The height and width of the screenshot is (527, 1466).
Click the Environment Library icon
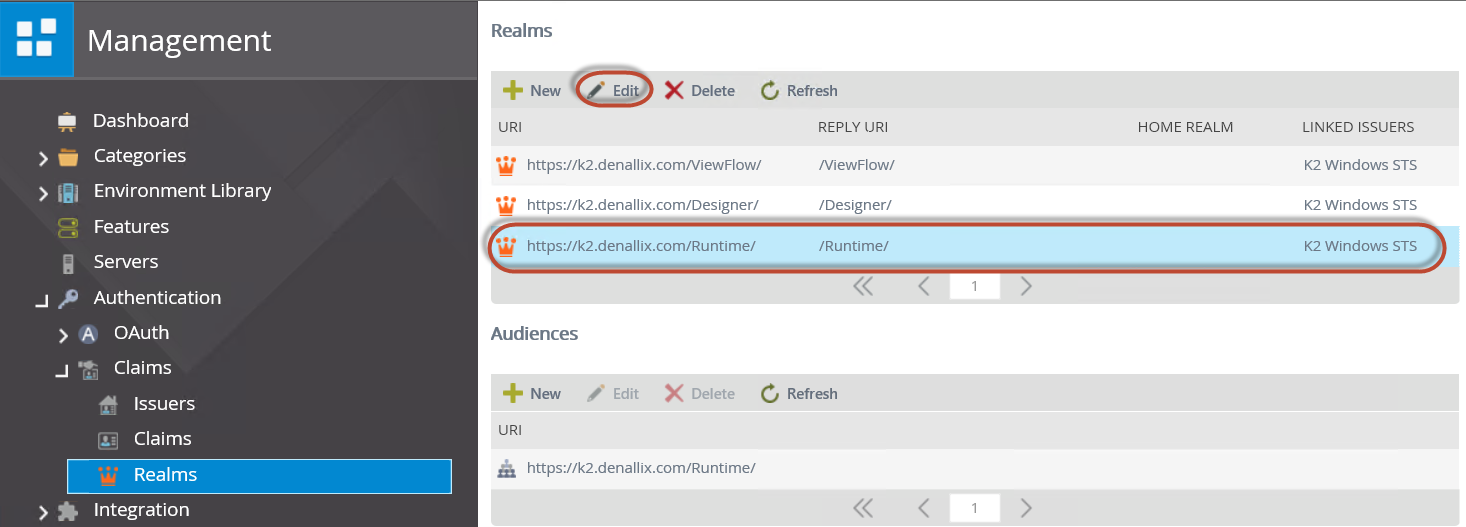[x=68, y=192]
